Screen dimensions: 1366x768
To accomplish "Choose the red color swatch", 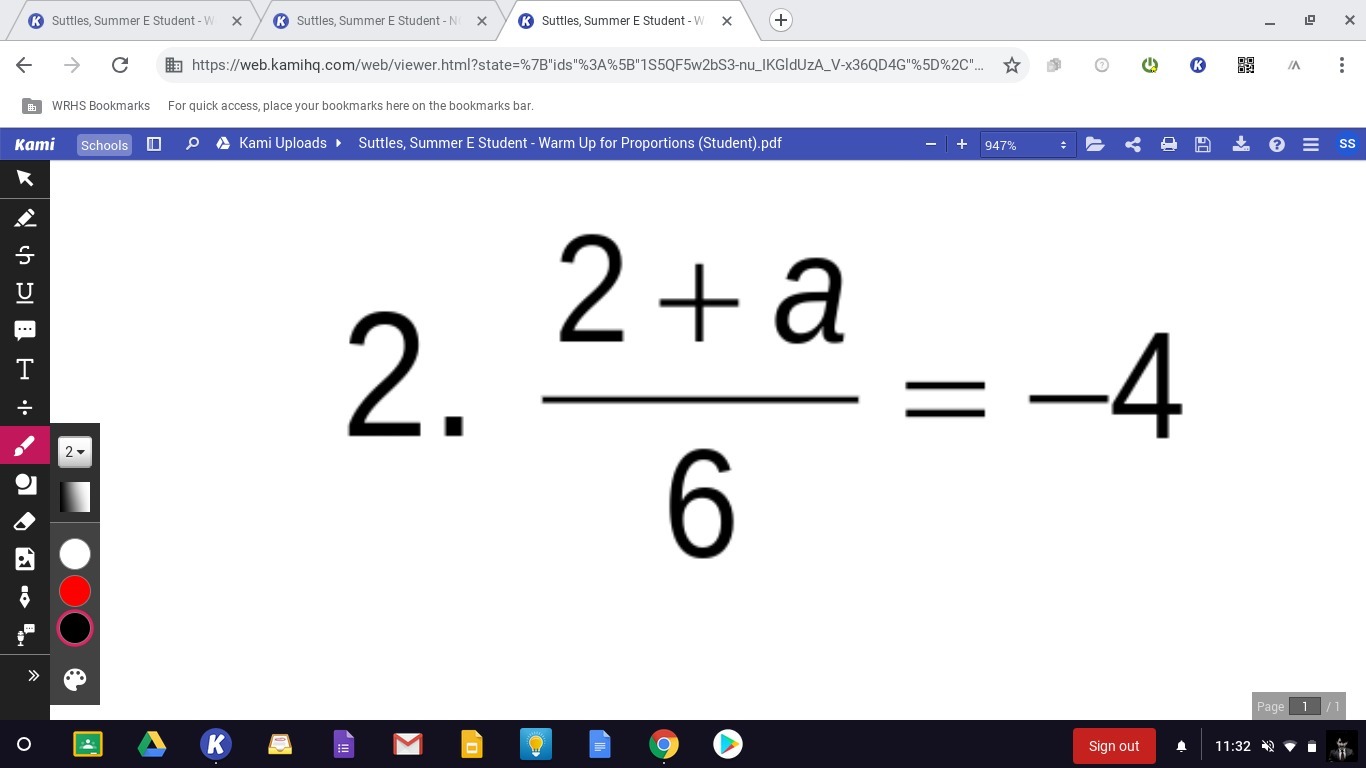I will (75, 591).
